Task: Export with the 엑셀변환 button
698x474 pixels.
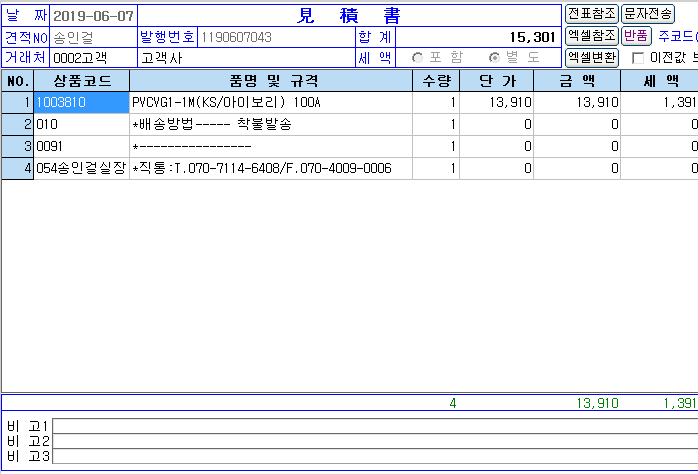Action: (591, 58)
